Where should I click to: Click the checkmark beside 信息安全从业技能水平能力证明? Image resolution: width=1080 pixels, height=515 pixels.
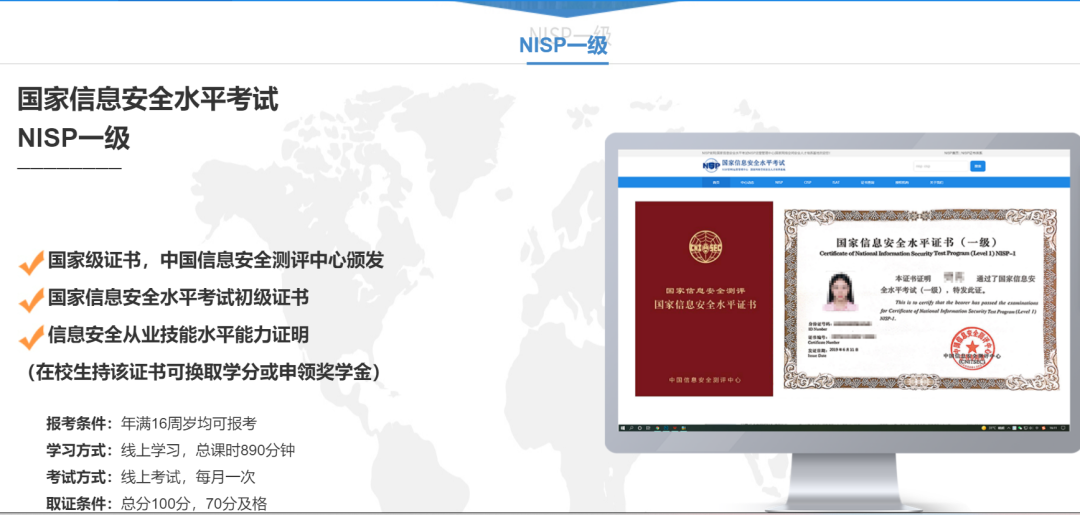click(x=32, y=337)
